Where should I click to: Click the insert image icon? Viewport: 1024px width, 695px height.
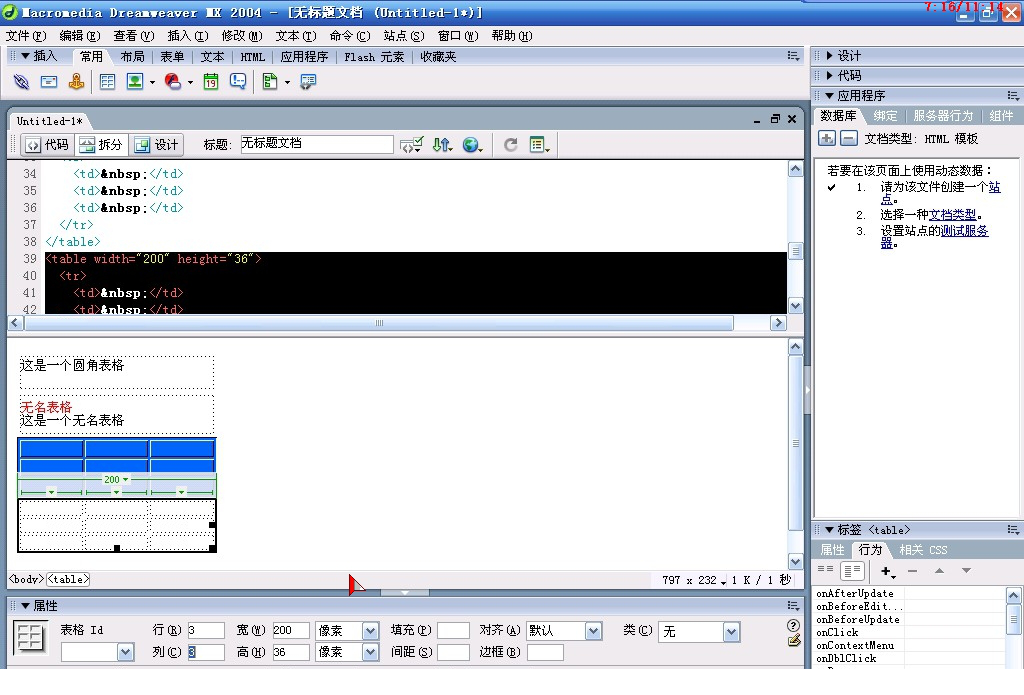tap(135, 82)
